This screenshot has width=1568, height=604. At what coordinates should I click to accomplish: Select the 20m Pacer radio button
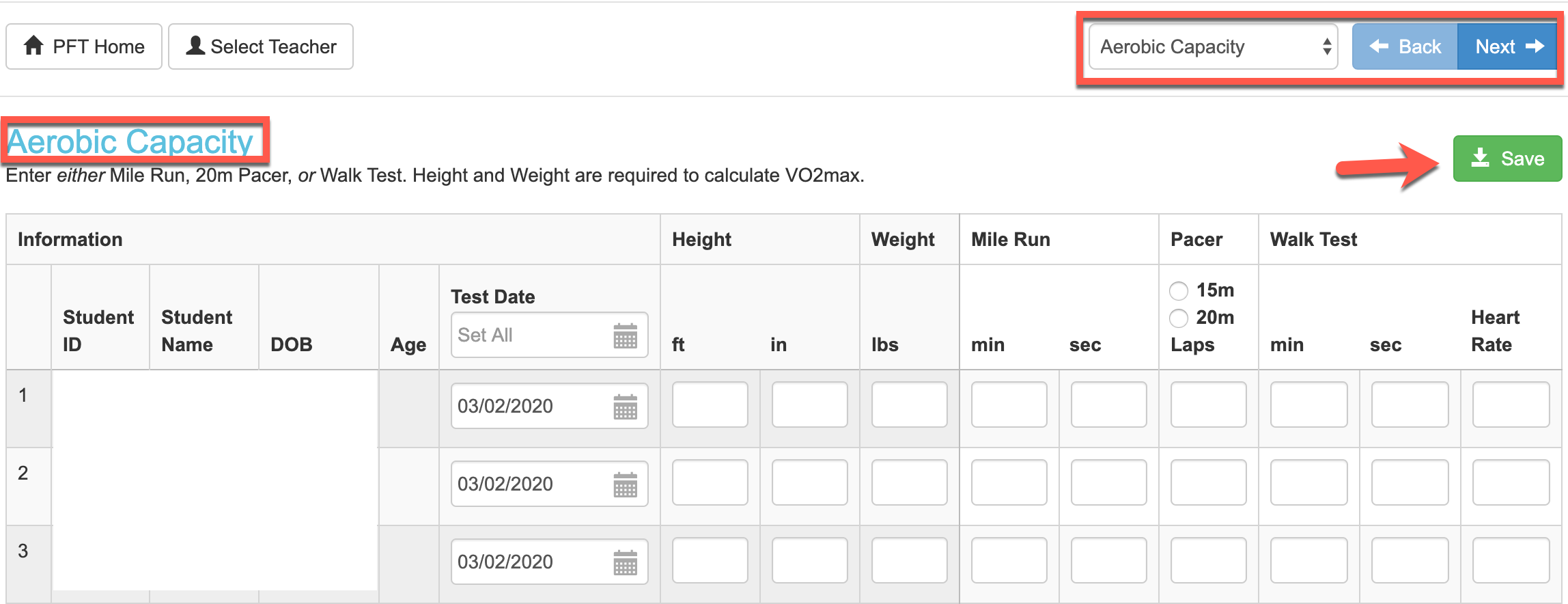coord(1179,318)
